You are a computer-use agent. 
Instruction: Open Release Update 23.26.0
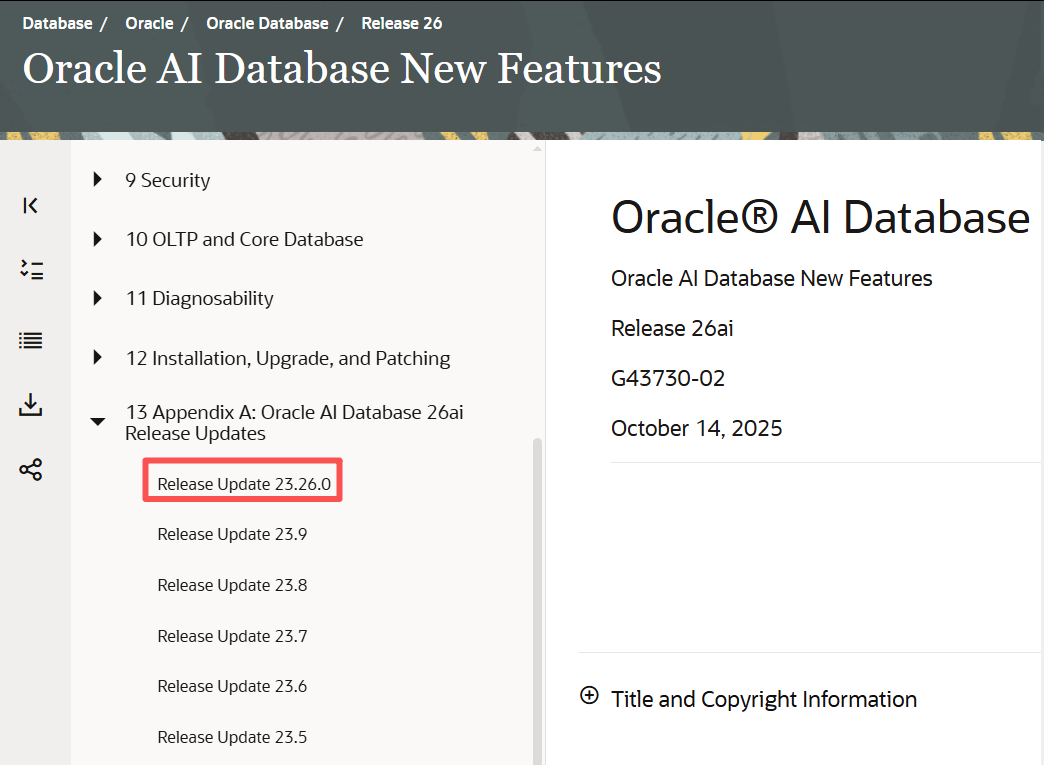[243, 484]
